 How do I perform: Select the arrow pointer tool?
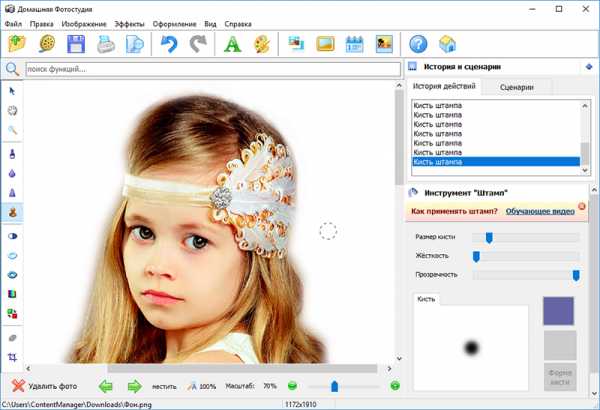click(x=13, y=91)
